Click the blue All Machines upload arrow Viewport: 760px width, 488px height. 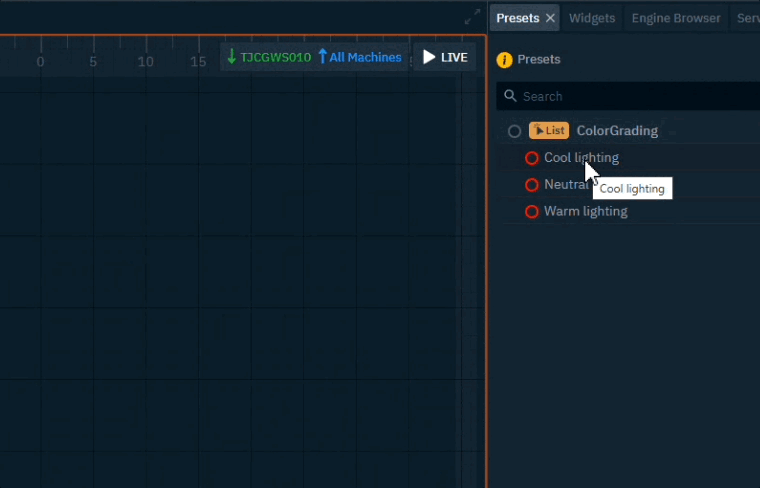(323, 57)
